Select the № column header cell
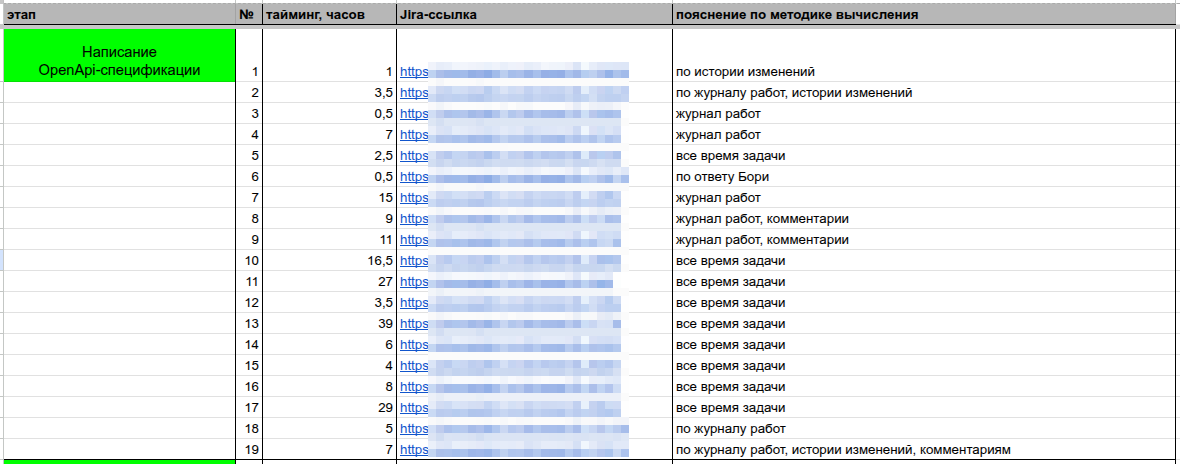Viewport: 1180px width, 464px height. pos(249,14)
